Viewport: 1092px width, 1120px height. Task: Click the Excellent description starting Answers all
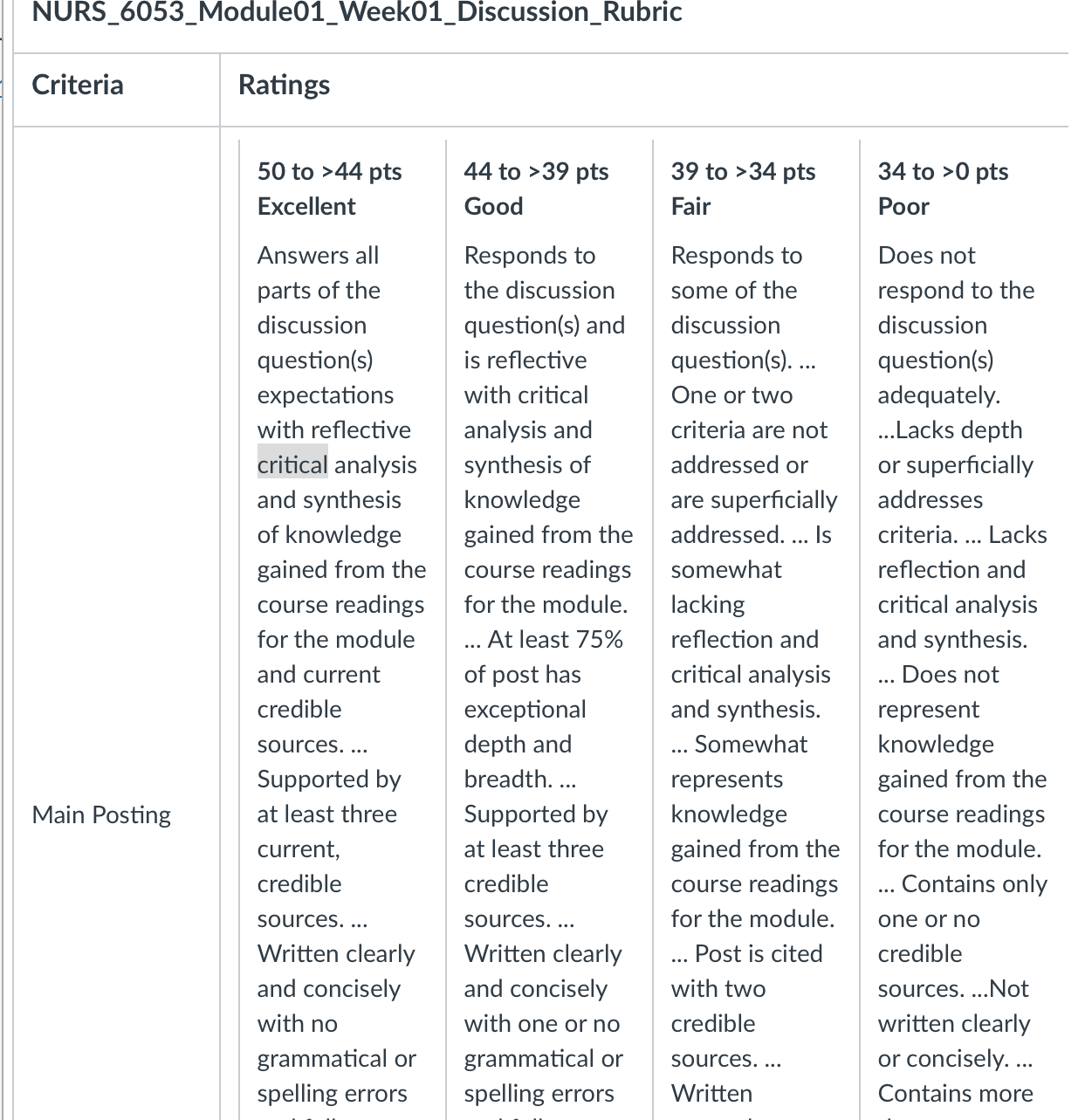pyautogui.click(x=341, y=498)
